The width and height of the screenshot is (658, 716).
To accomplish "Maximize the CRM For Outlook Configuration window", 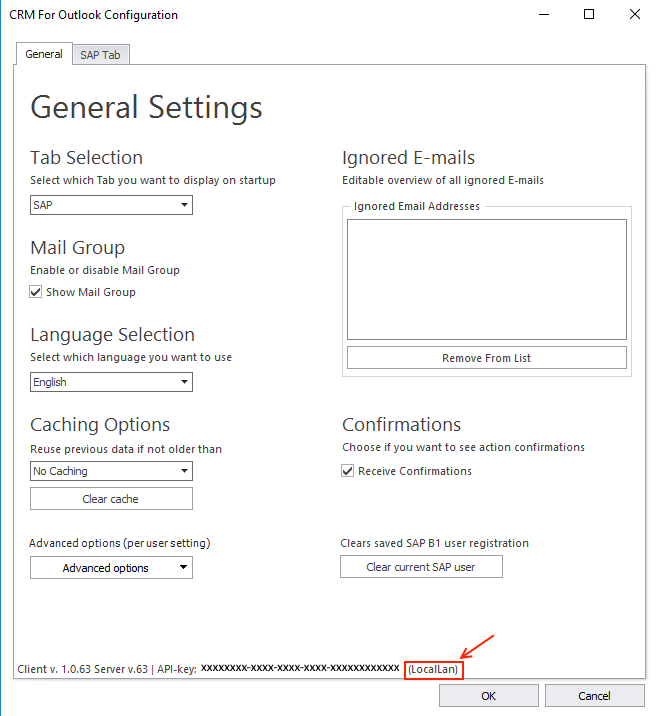I will (589, 15).
